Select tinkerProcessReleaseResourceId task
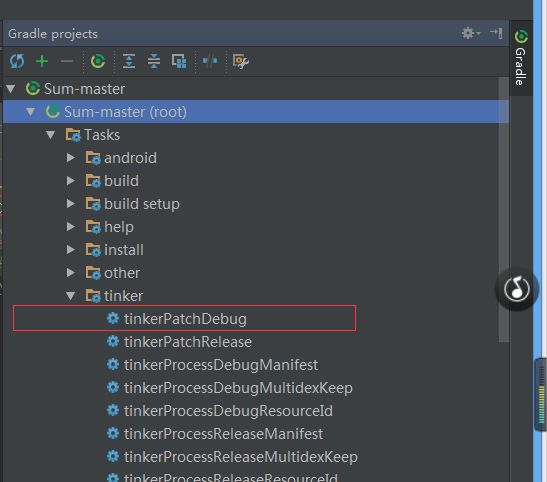 click(231, 477)
